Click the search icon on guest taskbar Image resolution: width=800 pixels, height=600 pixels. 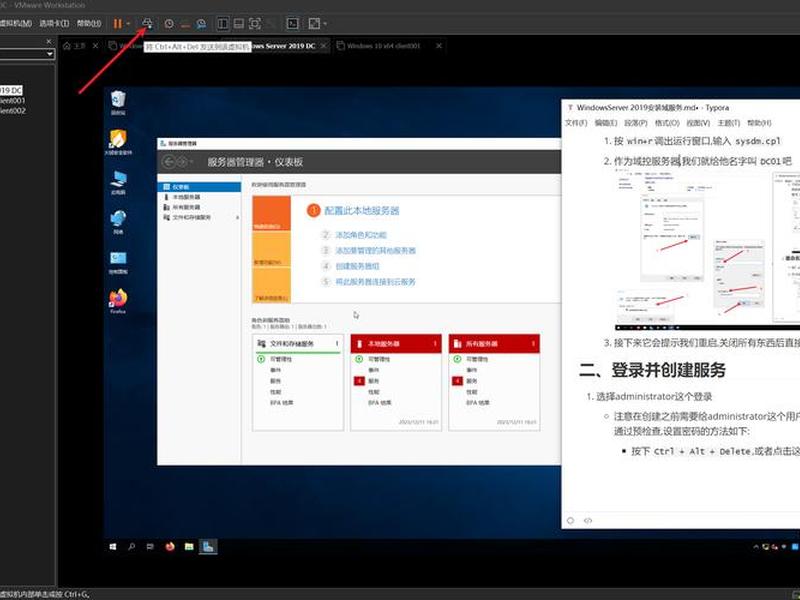click(132, 546)
